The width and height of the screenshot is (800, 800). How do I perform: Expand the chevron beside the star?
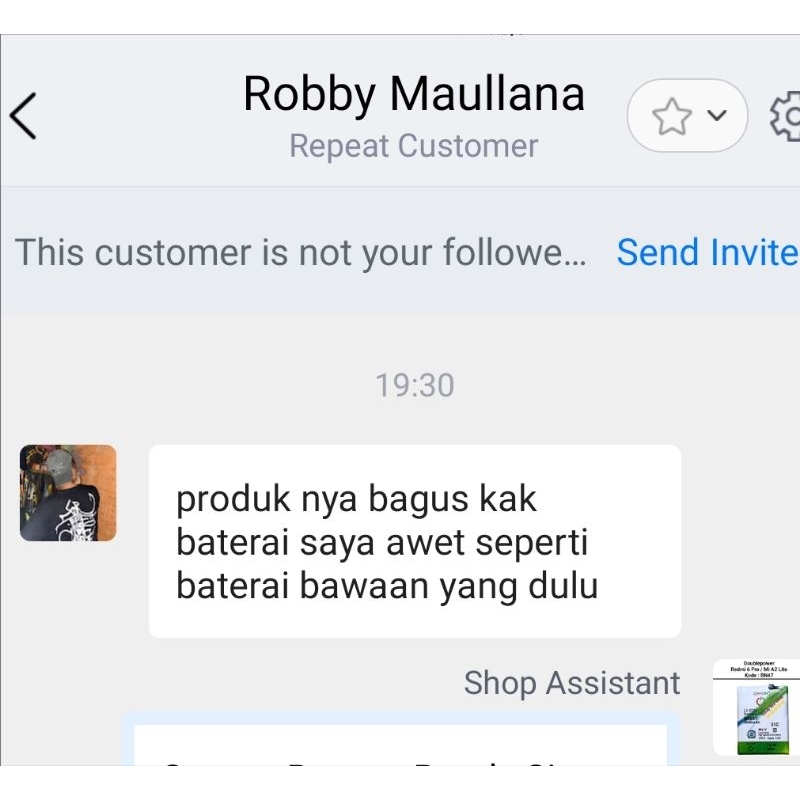717,116
